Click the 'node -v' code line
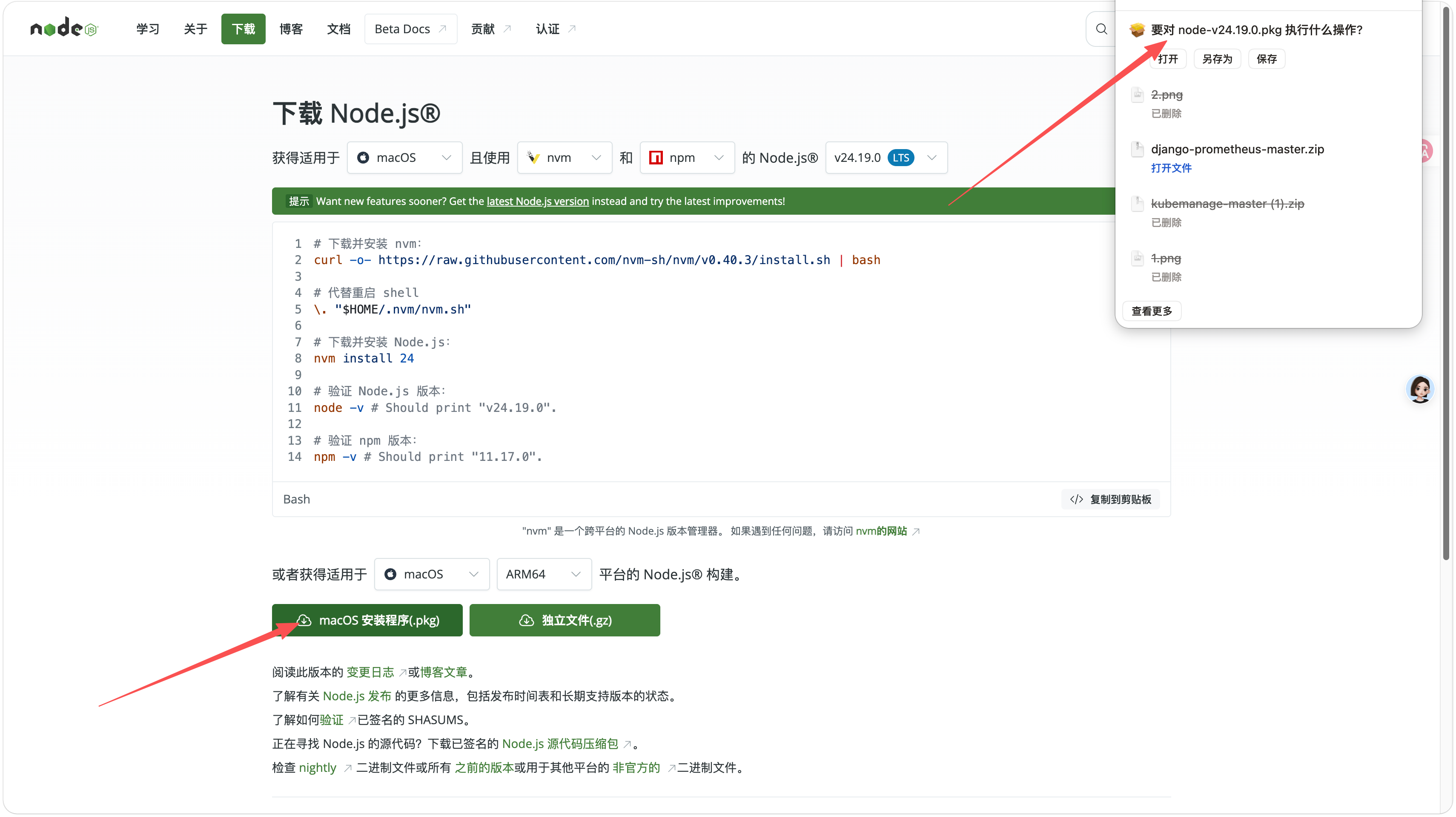The height and width of the screenshot is (817, 1456). (435, 408)
